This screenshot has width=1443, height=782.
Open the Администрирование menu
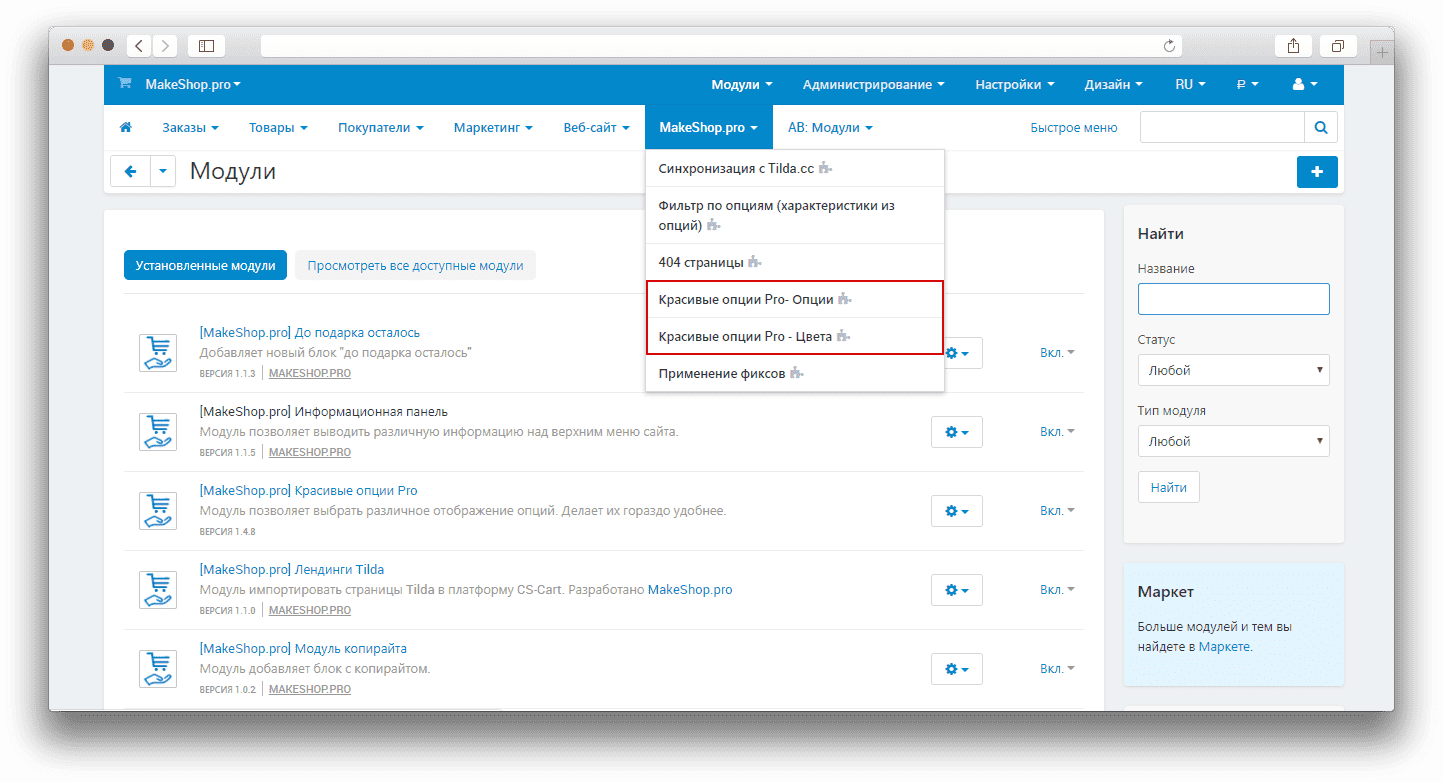873,85
